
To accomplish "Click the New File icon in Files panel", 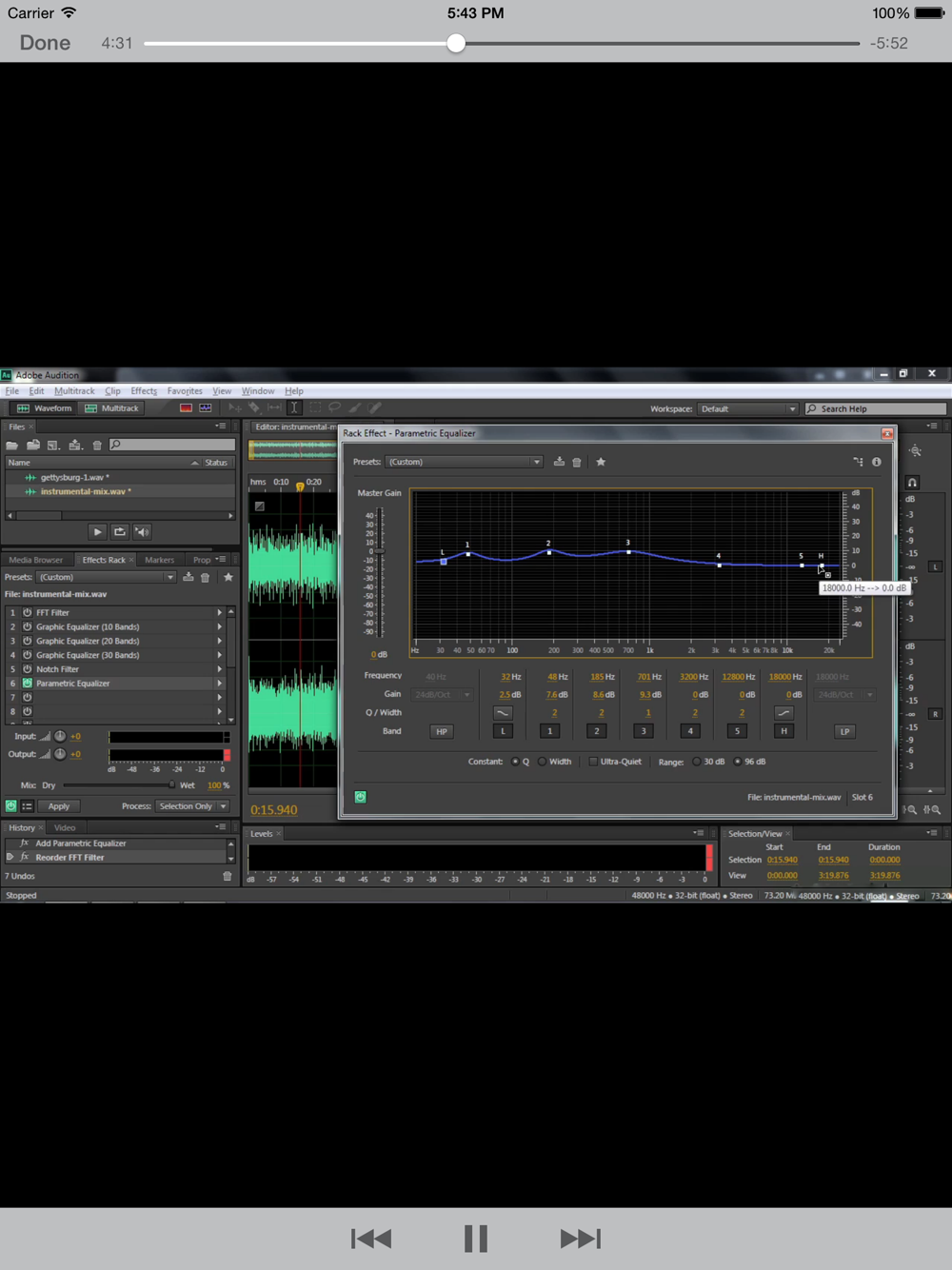I will [53, 446].
